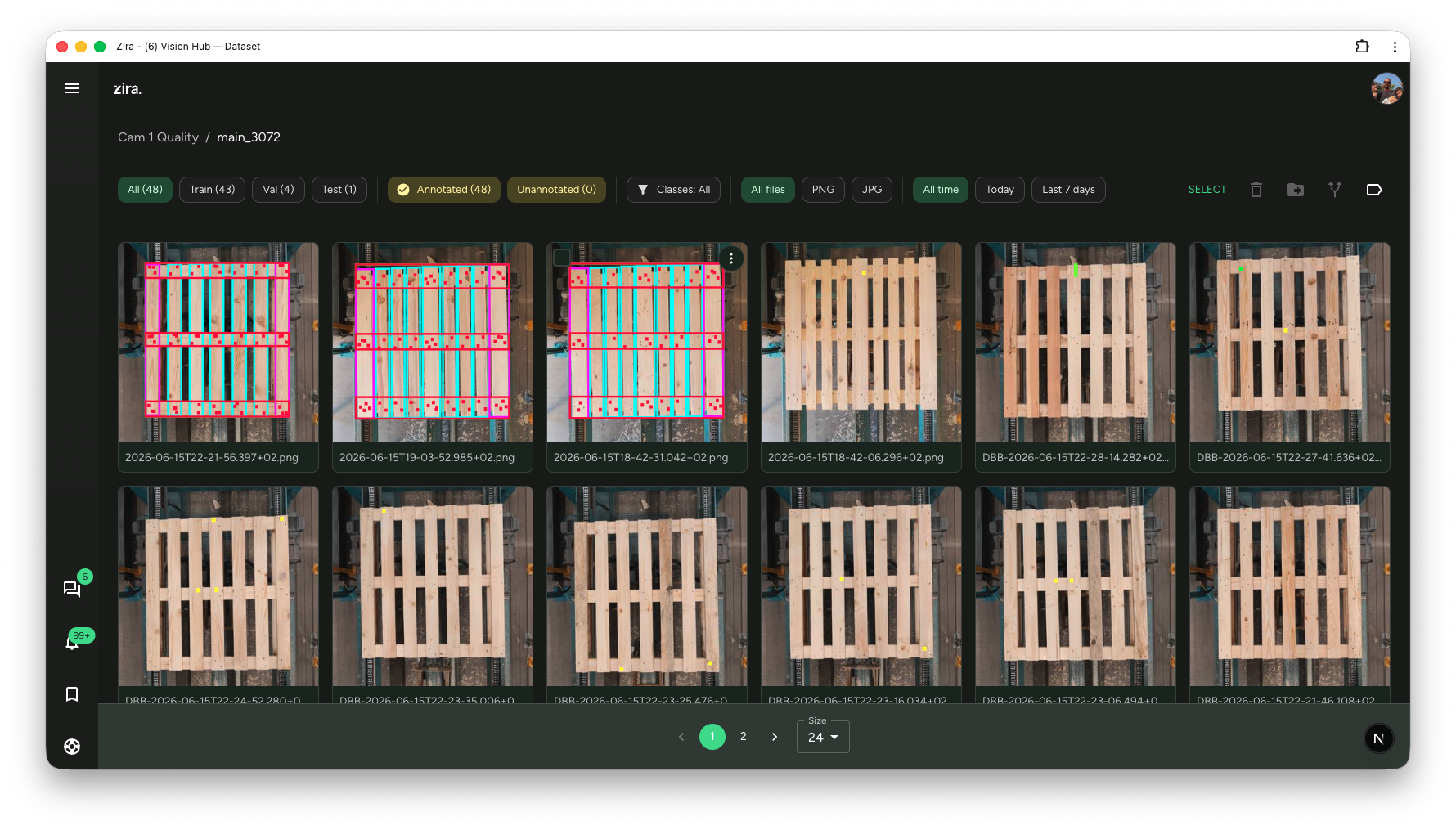Open browser extensions puzzle icon
This screenshot has height=830, width=1456.
pos(1362,47)
